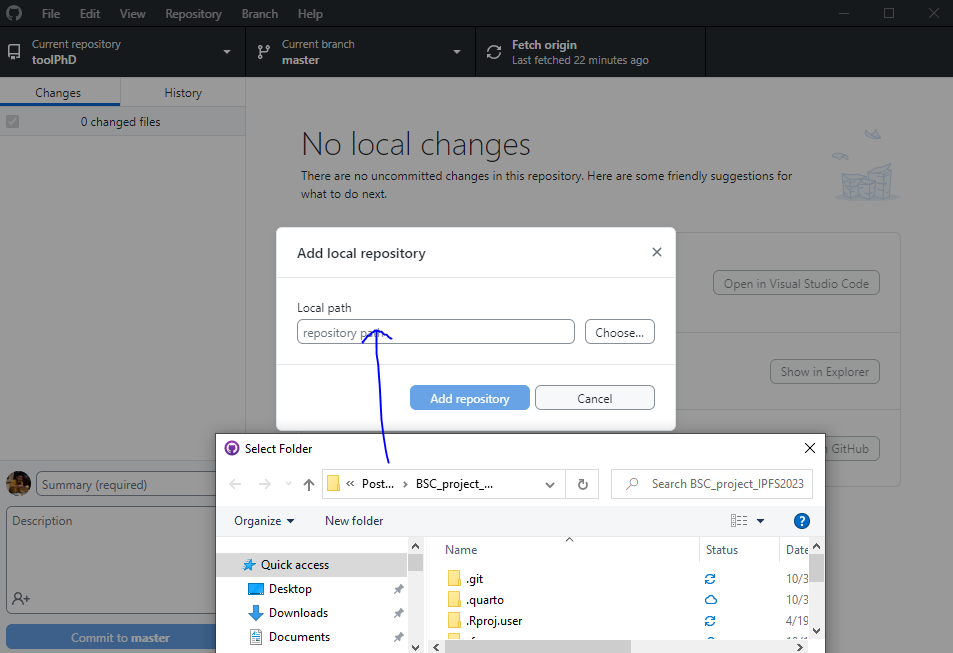Screen dimensions: 953x653
Task: Open the Organize dropdown menu
Action: click(x=264, y=521)
